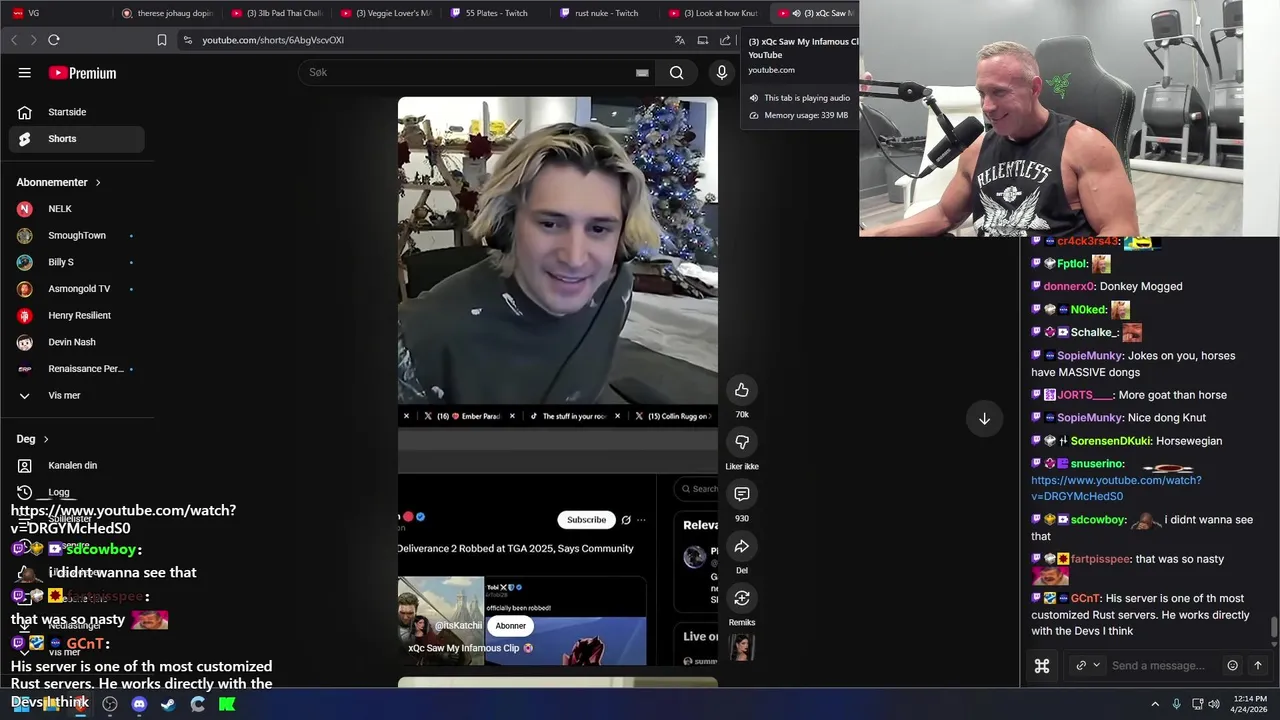The width and height of the screenshot is (1280, 720).
Task: Open Billy S channel in subscriptions
Action: click(76, 262)
